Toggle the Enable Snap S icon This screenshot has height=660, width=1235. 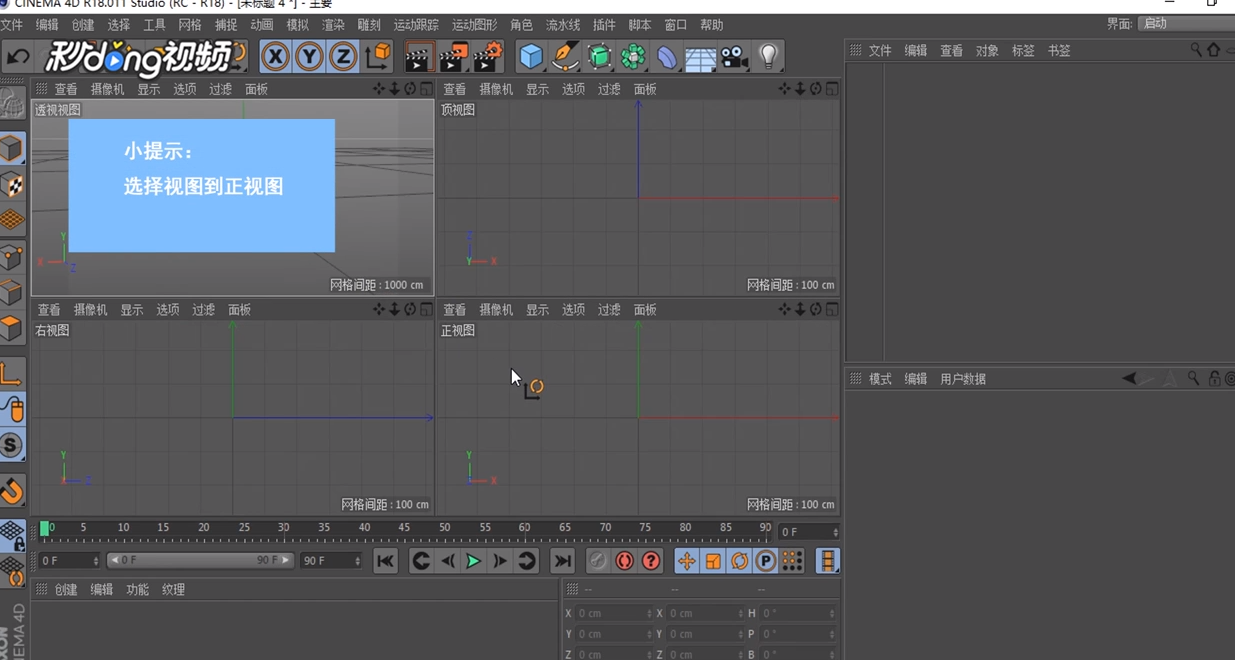[12, 445]
